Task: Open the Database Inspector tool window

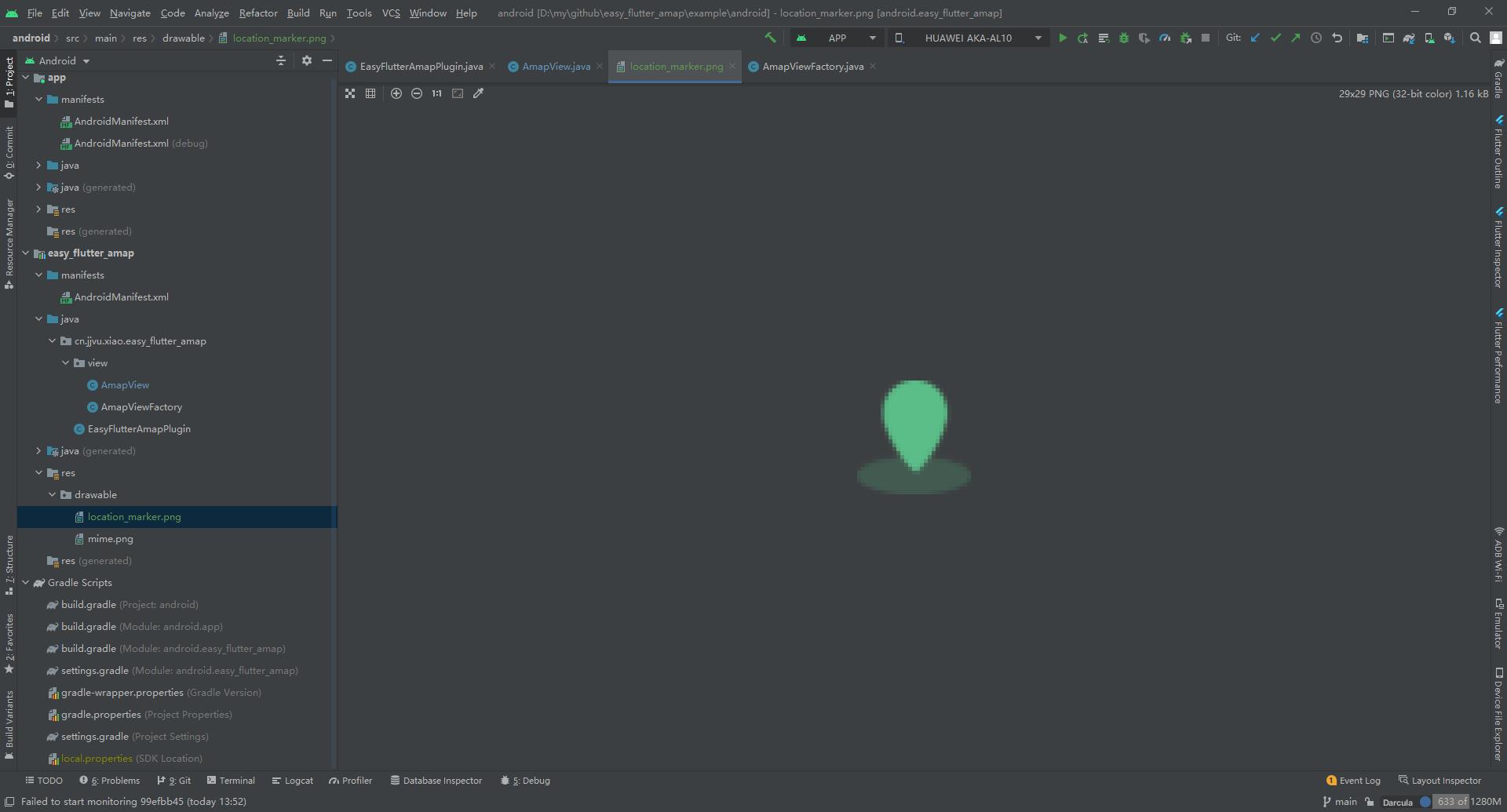Action: 436,781
